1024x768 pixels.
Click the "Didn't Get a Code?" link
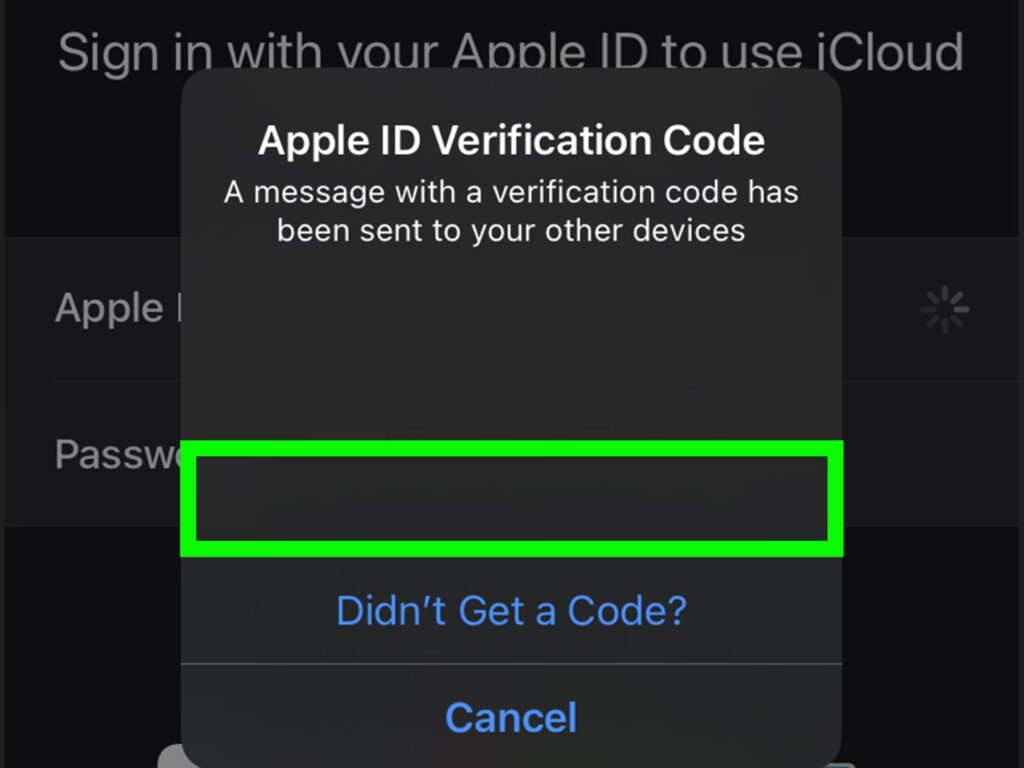(511, 610)
